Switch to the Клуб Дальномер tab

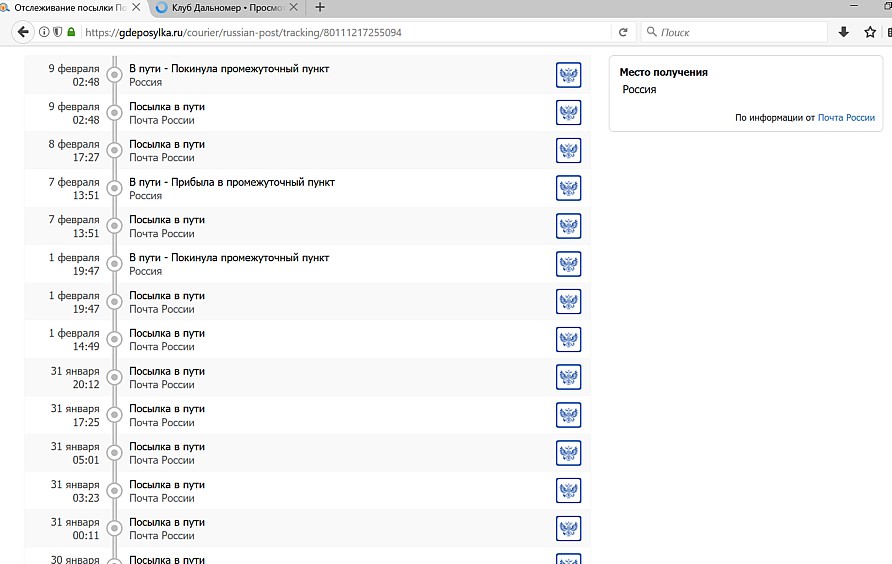tap(220, 7)
